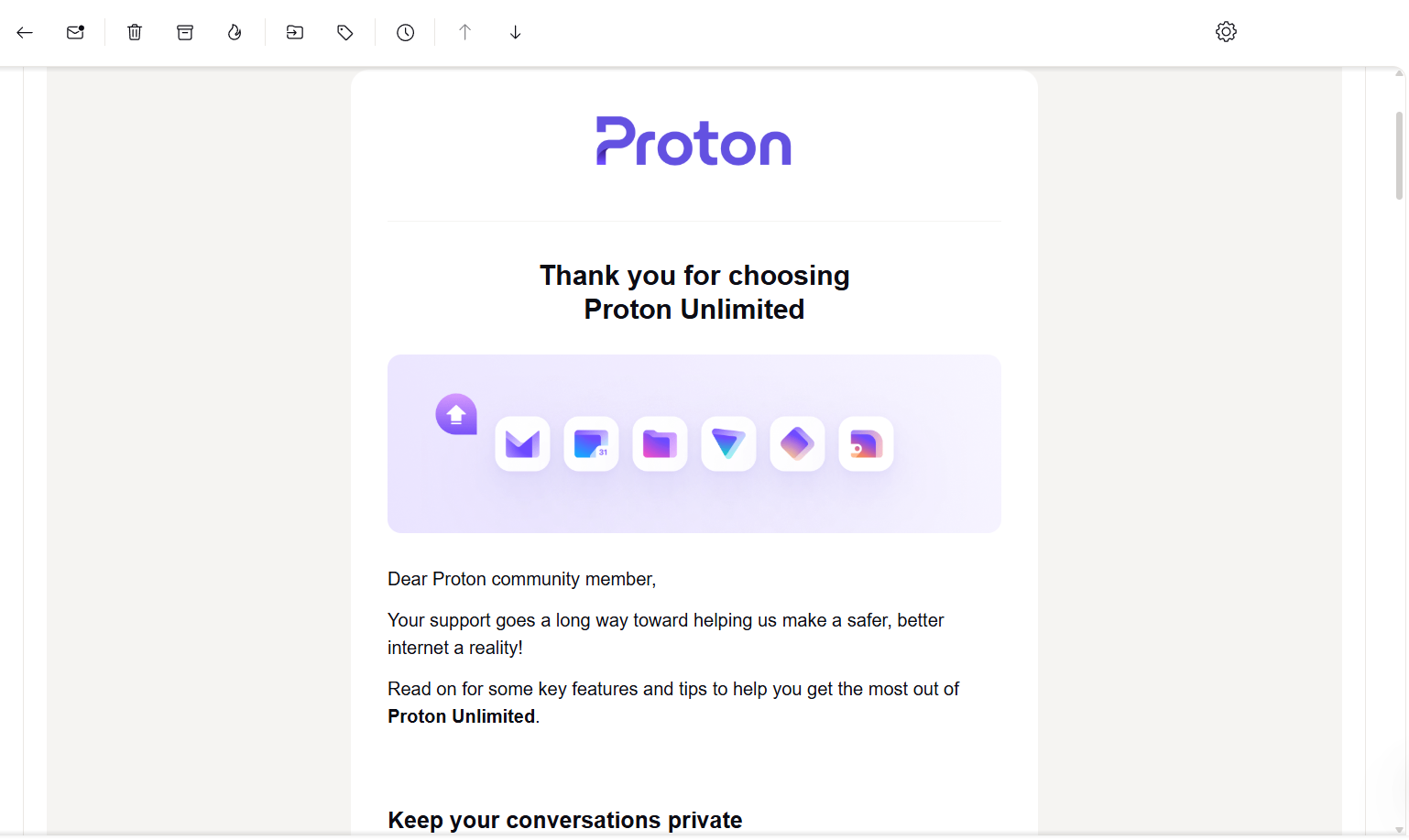Screen dimensions: 1409x840
Task: Click the bold Proton Unlimited text
Action: tap(461, 715)
